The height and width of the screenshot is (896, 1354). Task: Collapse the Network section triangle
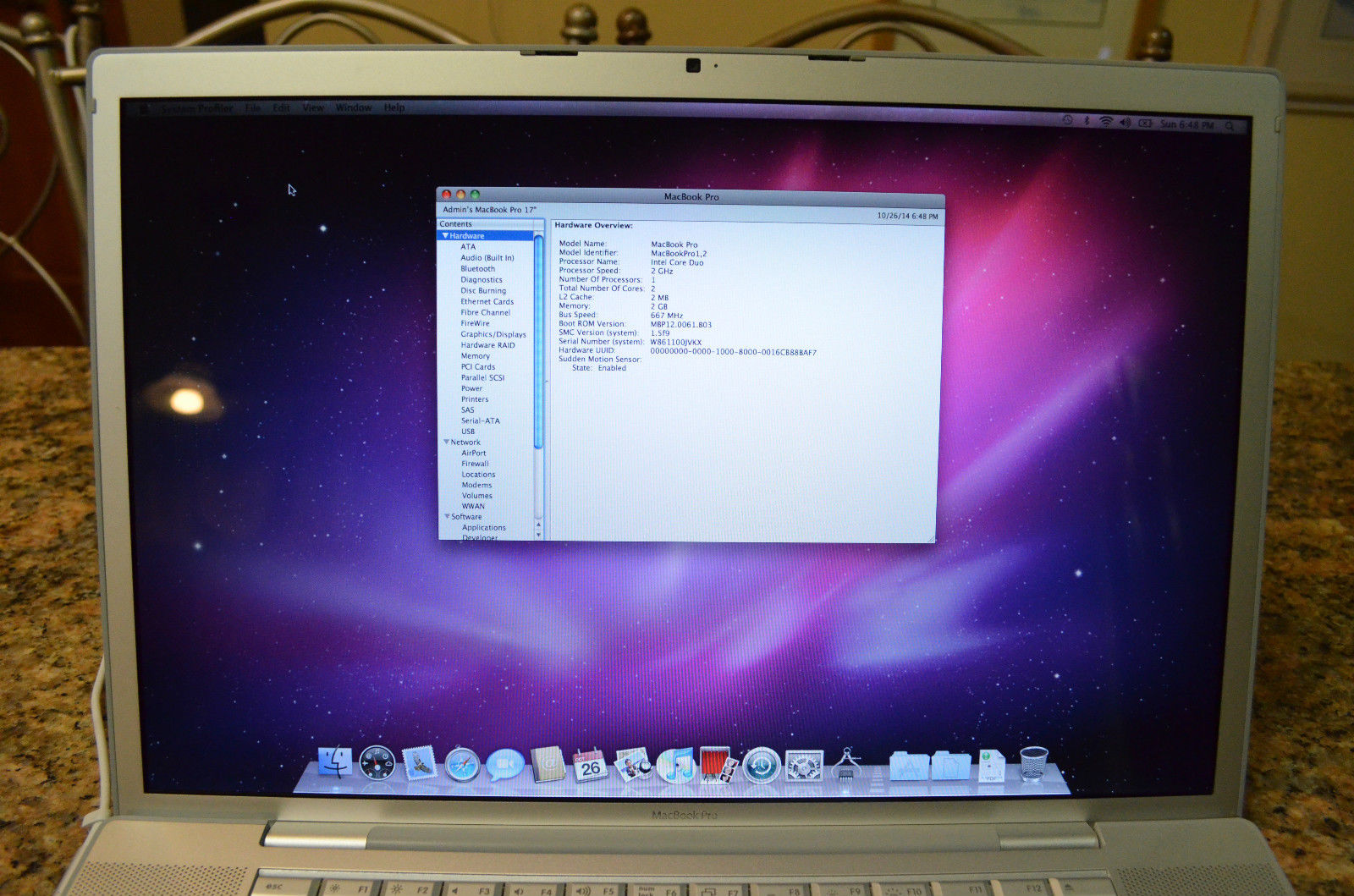446,442
